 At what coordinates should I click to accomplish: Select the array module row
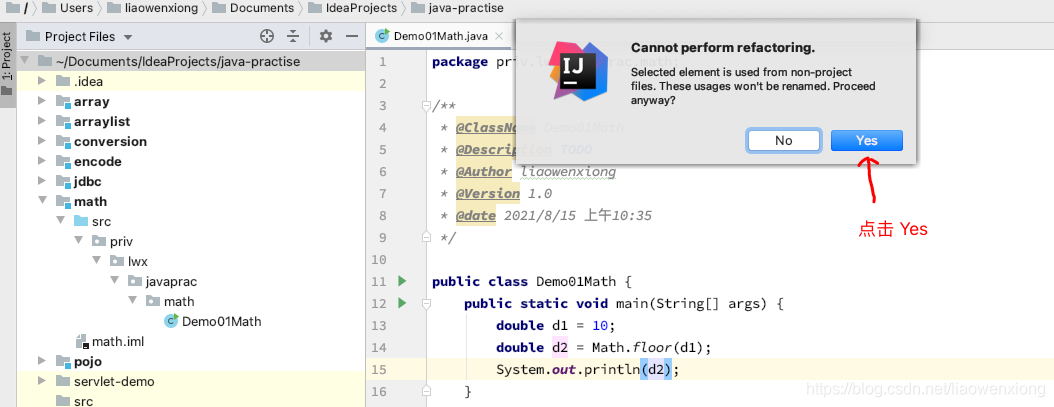(x=191, y=102)
